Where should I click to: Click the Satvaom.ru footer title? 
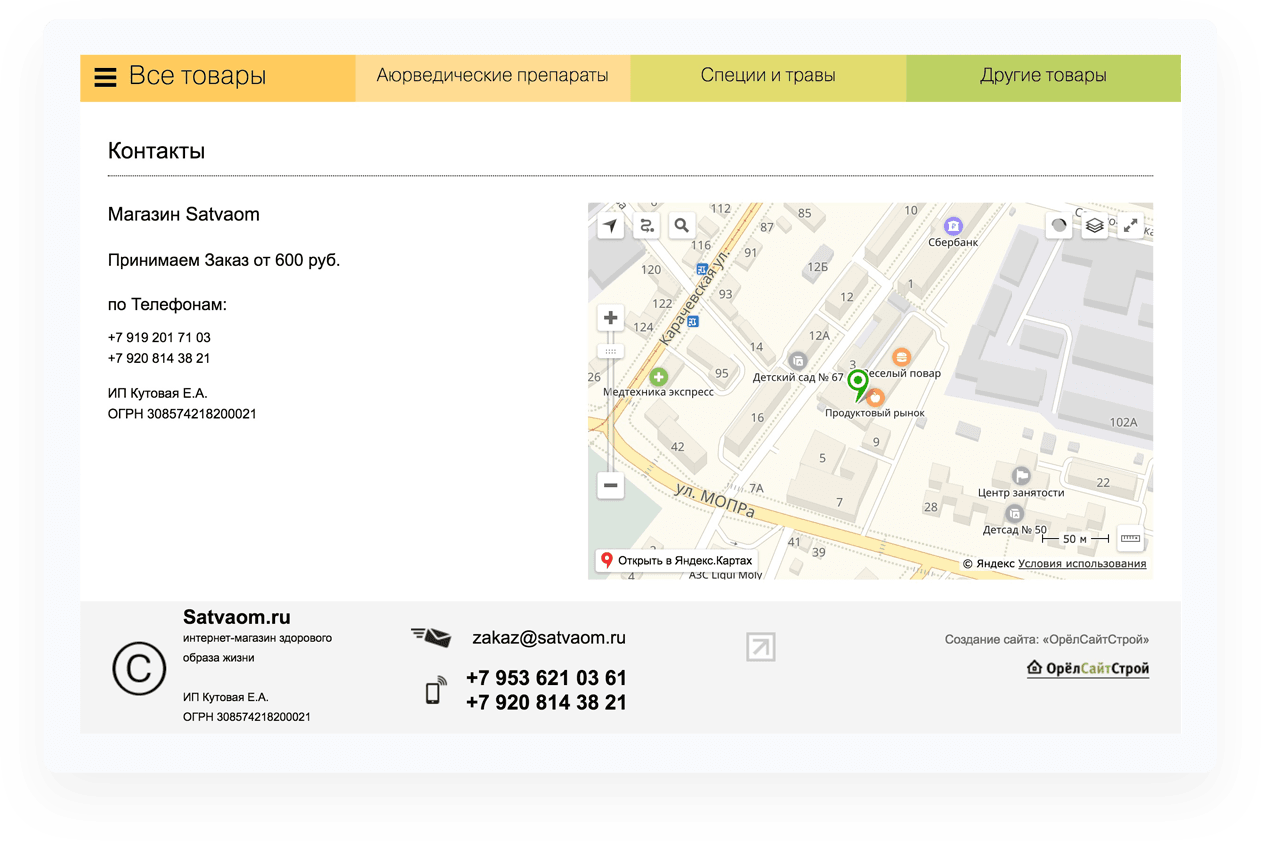coord(237,618)
